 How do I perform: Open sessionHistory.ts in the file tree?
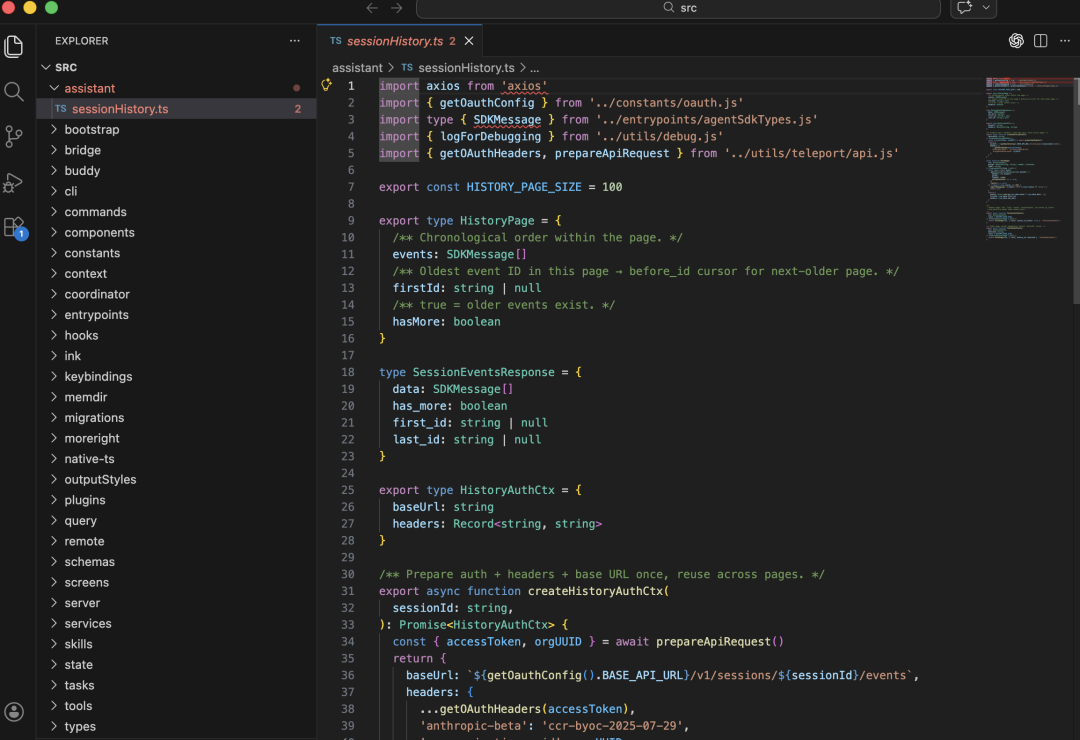tap(178, 109)
